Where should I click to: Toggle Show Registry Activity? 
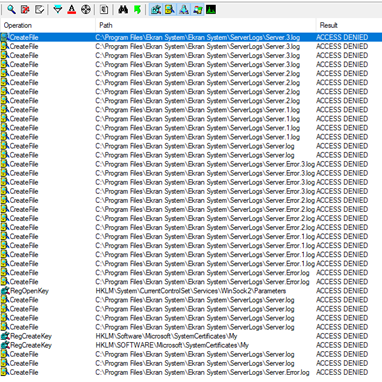click(x=156, y=10)
